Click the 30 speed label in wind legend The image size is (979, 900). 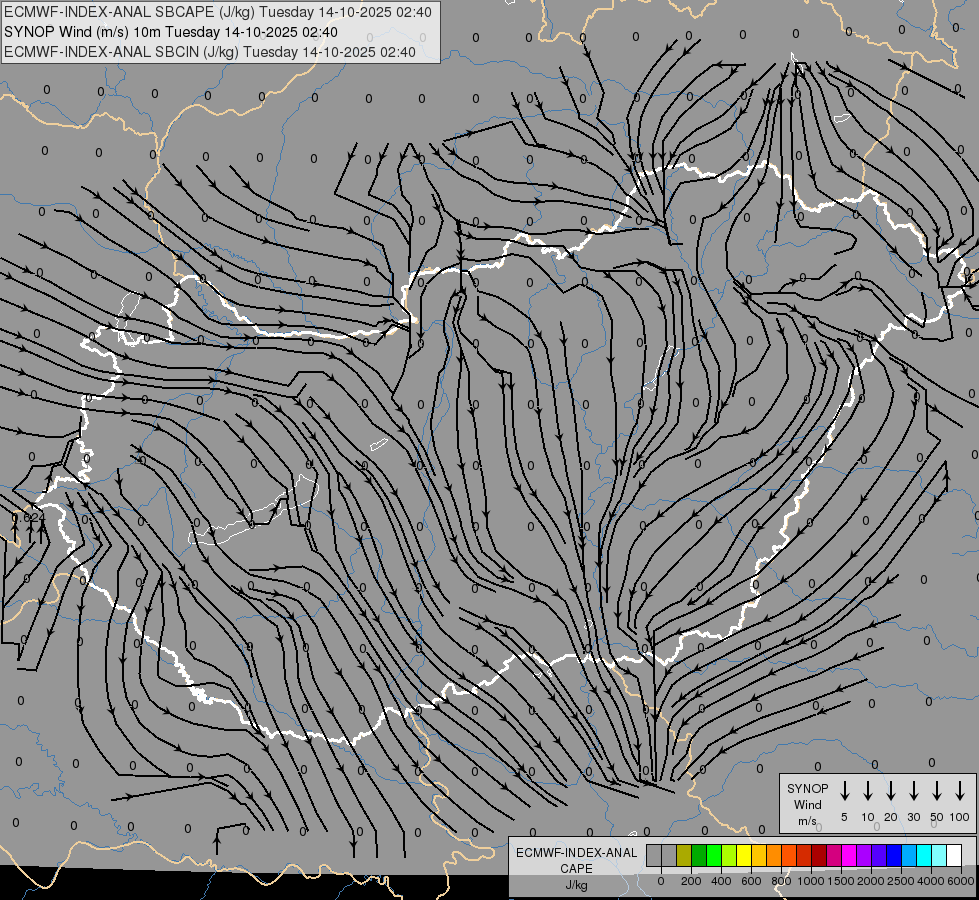click(913, 817)
